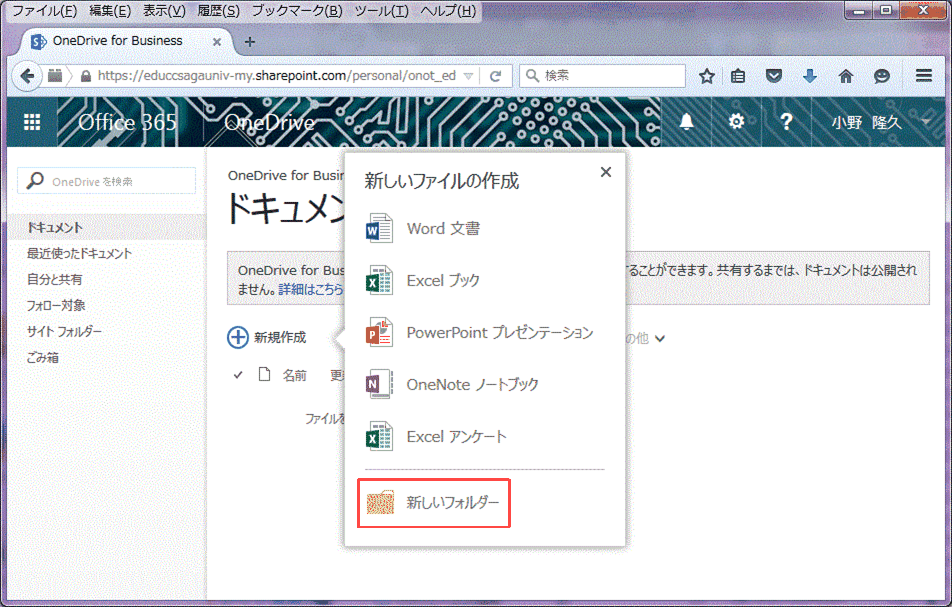Open the downloads arrow icon

click(x=809, y=76)
